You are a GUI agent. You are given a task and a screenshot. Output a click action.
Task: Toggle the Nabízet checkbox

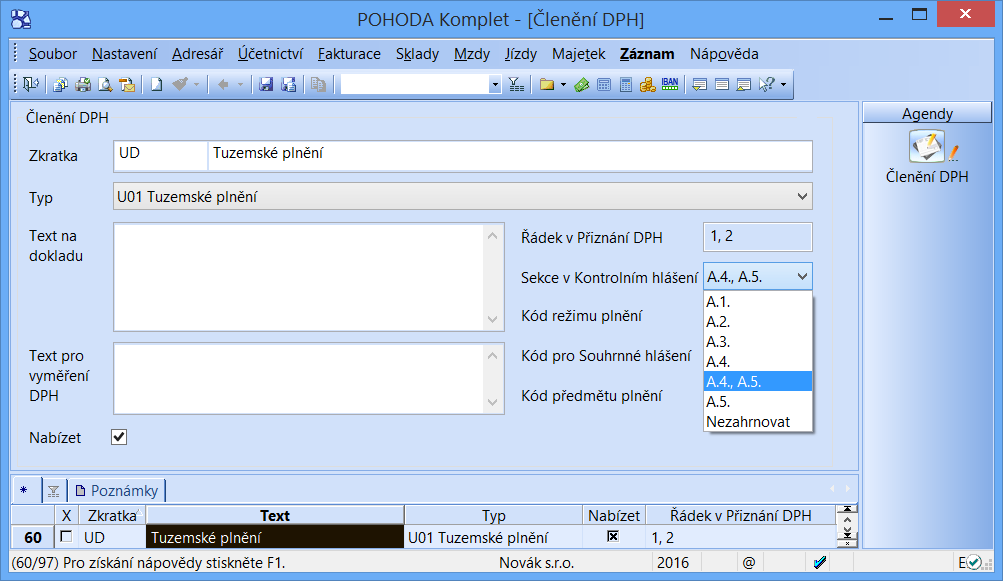coord(119,437)
